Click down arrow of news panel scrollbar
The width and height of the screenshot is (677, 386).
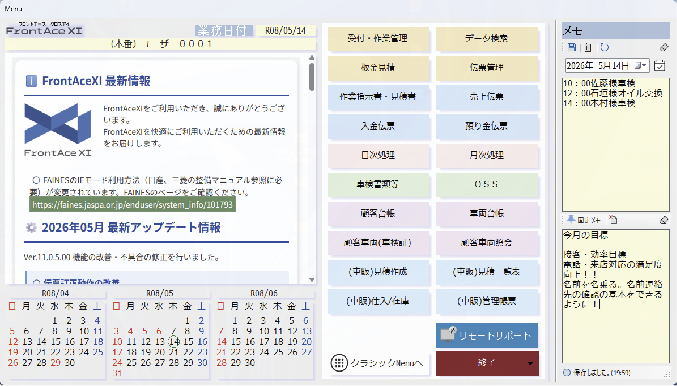click(312, 280)
